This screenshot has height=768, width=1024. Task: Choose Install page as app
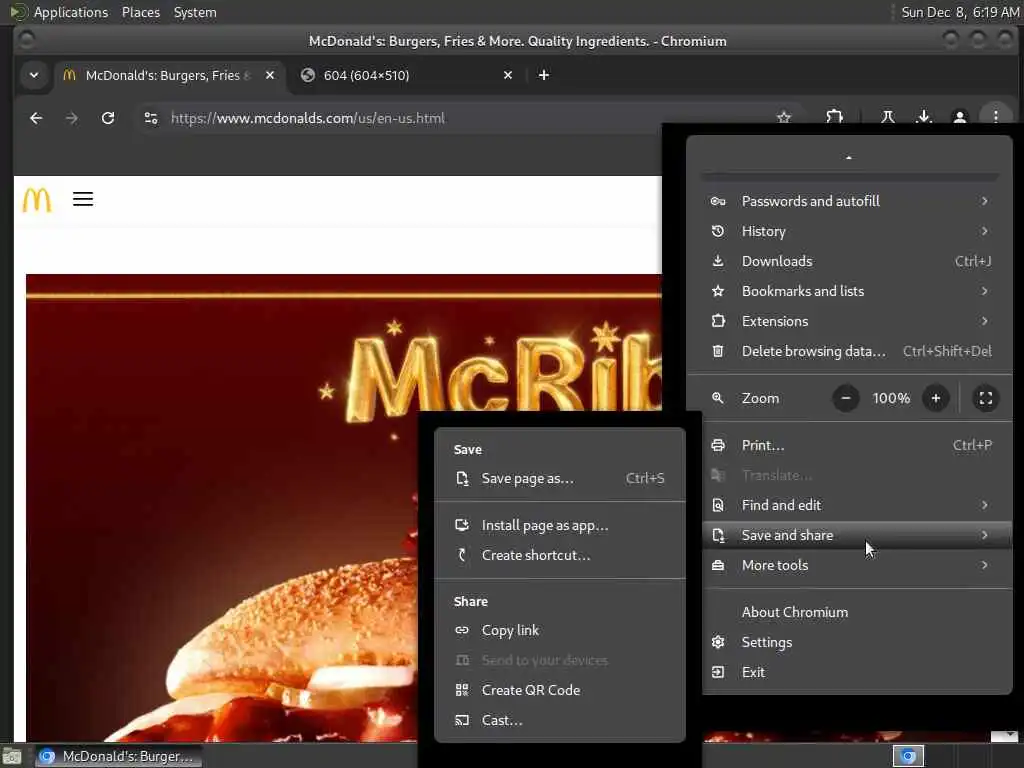point(560,526)
